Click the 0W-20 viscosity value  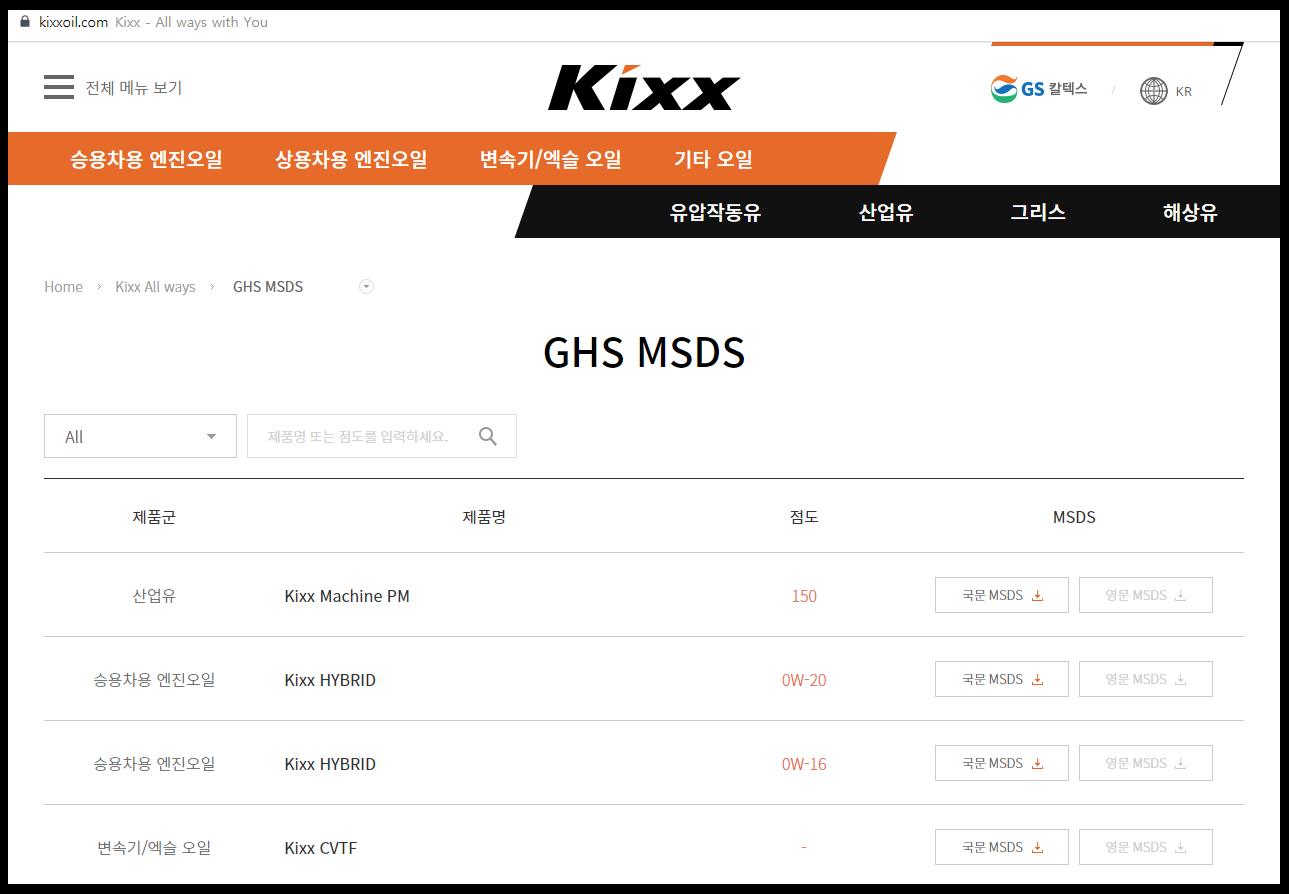[x=804, y=680]
